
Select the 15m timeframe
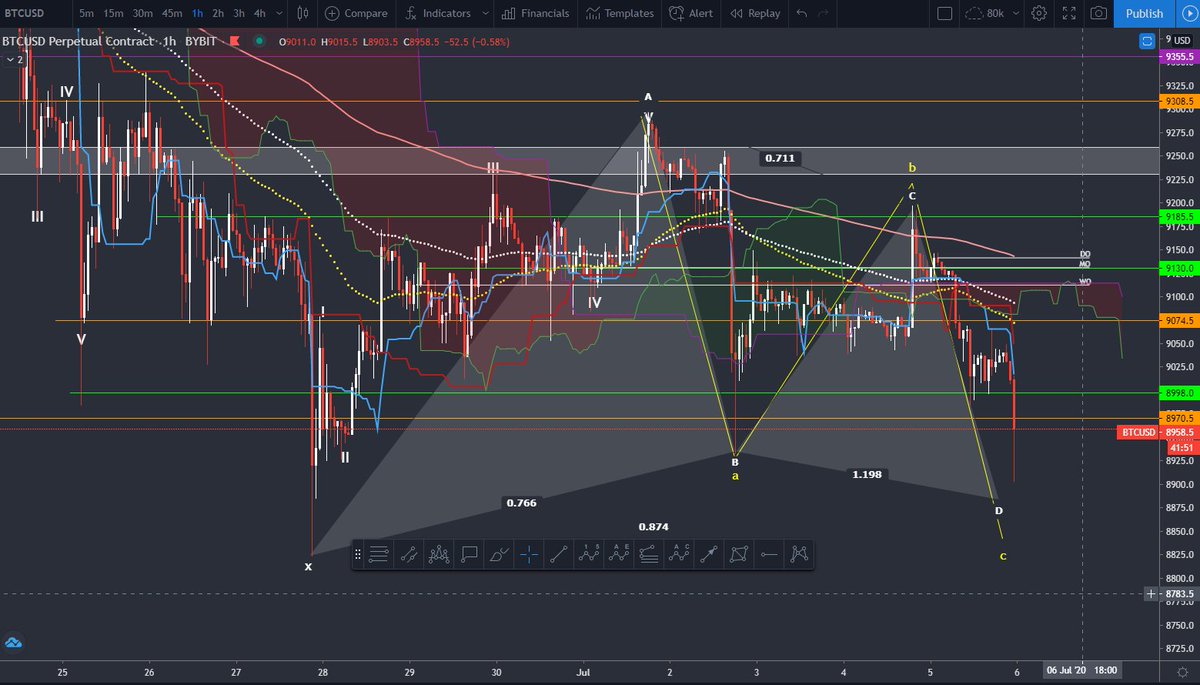[114, 13]
